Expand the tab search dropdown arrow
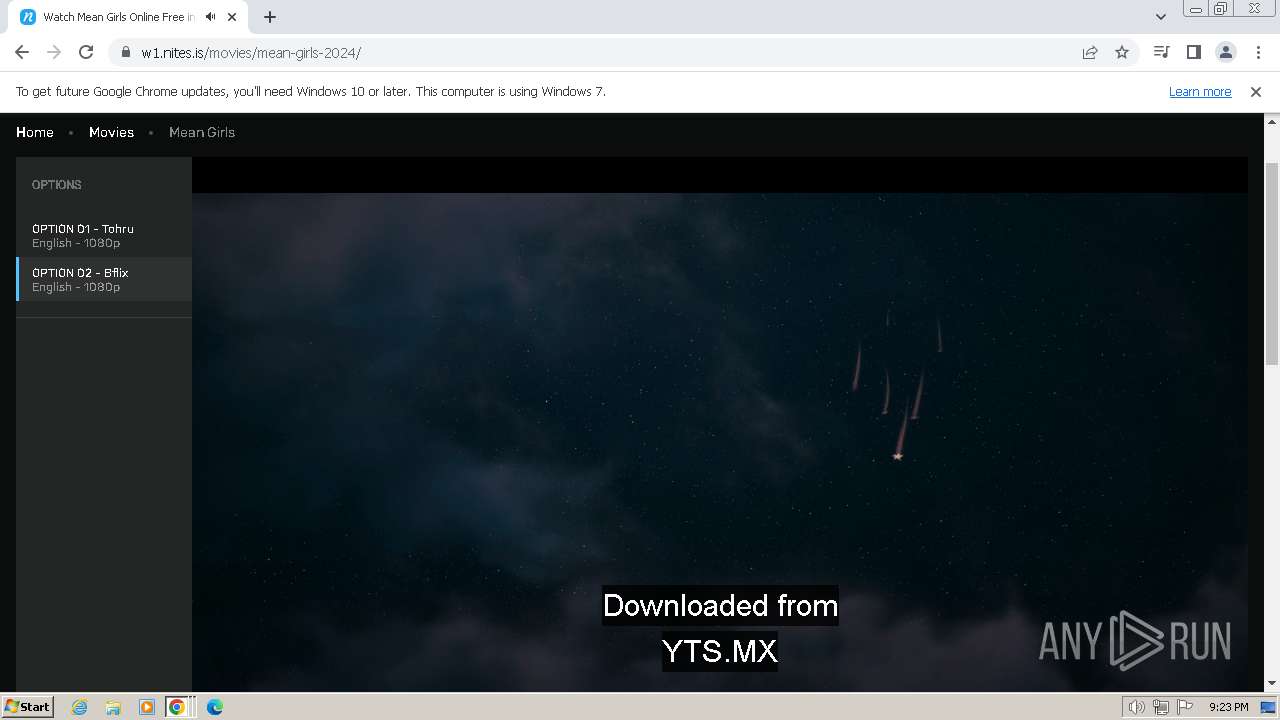The height and width of the screenshot is (720, 1280). 1161,17
